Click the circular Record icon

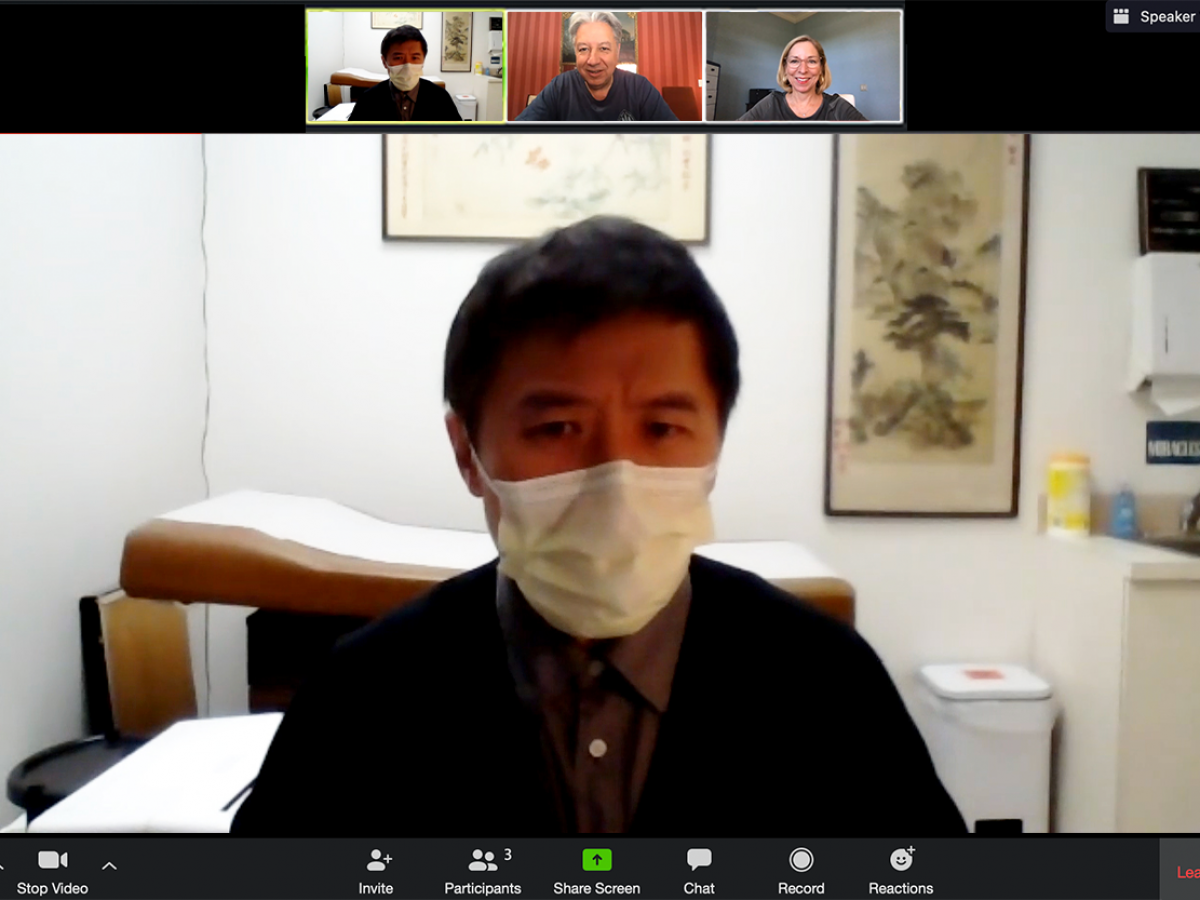(x=801, y=860)
